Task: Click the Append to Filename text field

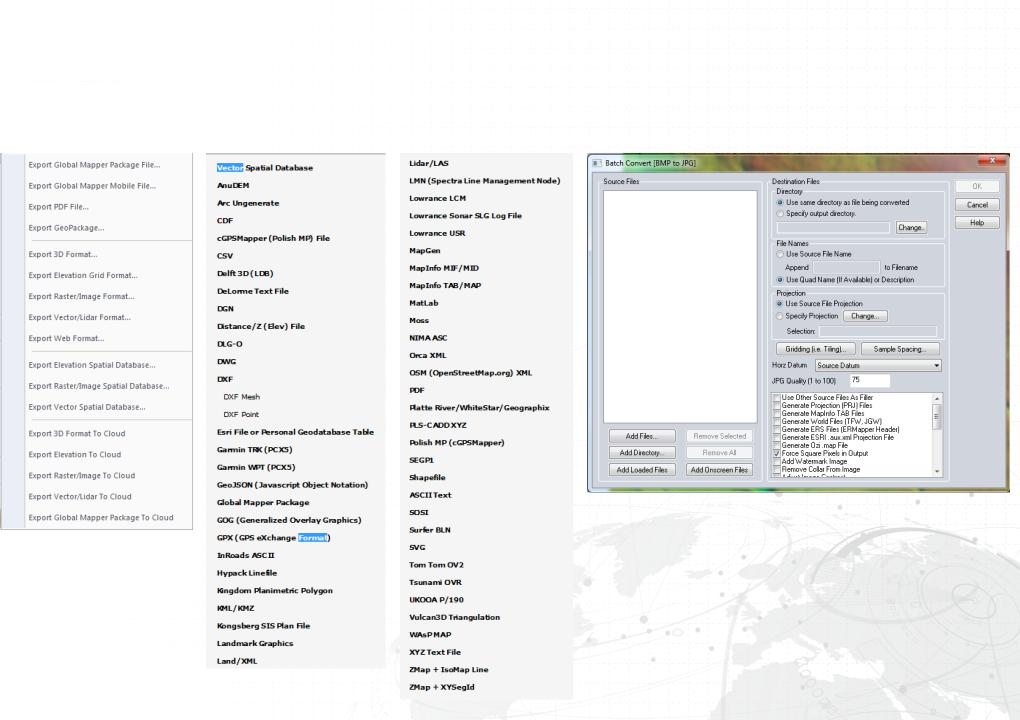Action: click(846, 267)
